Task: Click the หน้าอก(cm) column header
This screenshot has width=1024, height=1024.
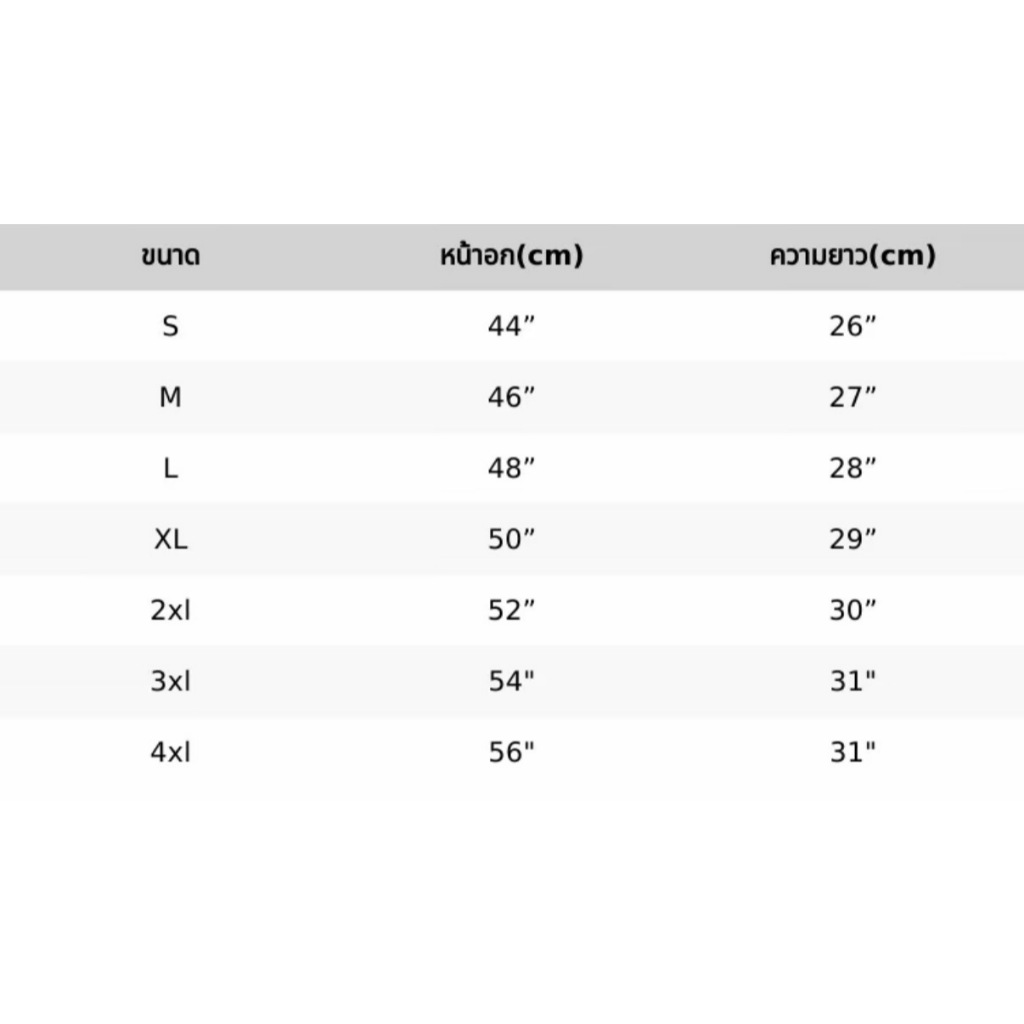Action: 511,256
